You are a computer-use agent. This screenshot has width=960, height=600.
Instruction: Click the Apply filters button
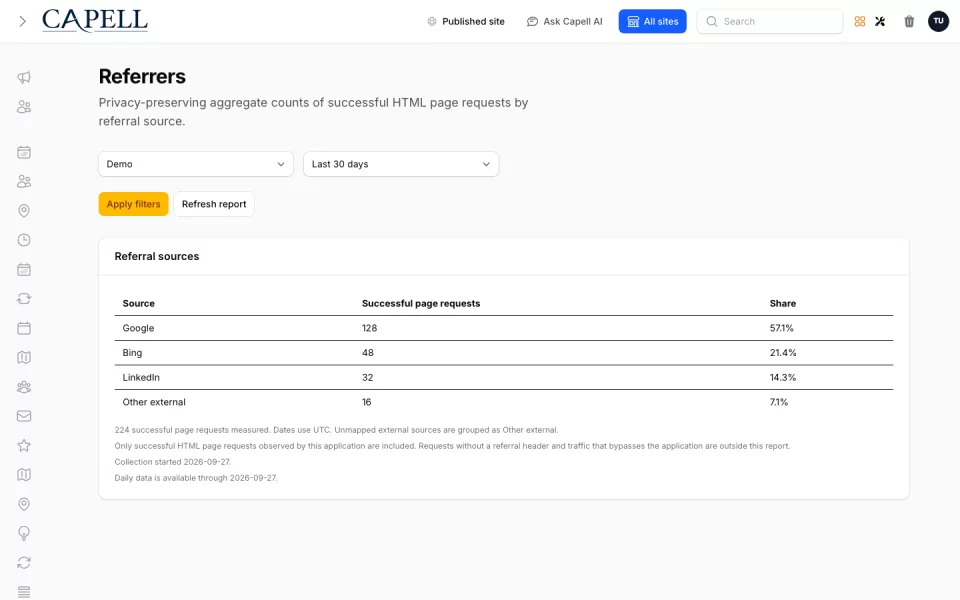tap(133, 204)
